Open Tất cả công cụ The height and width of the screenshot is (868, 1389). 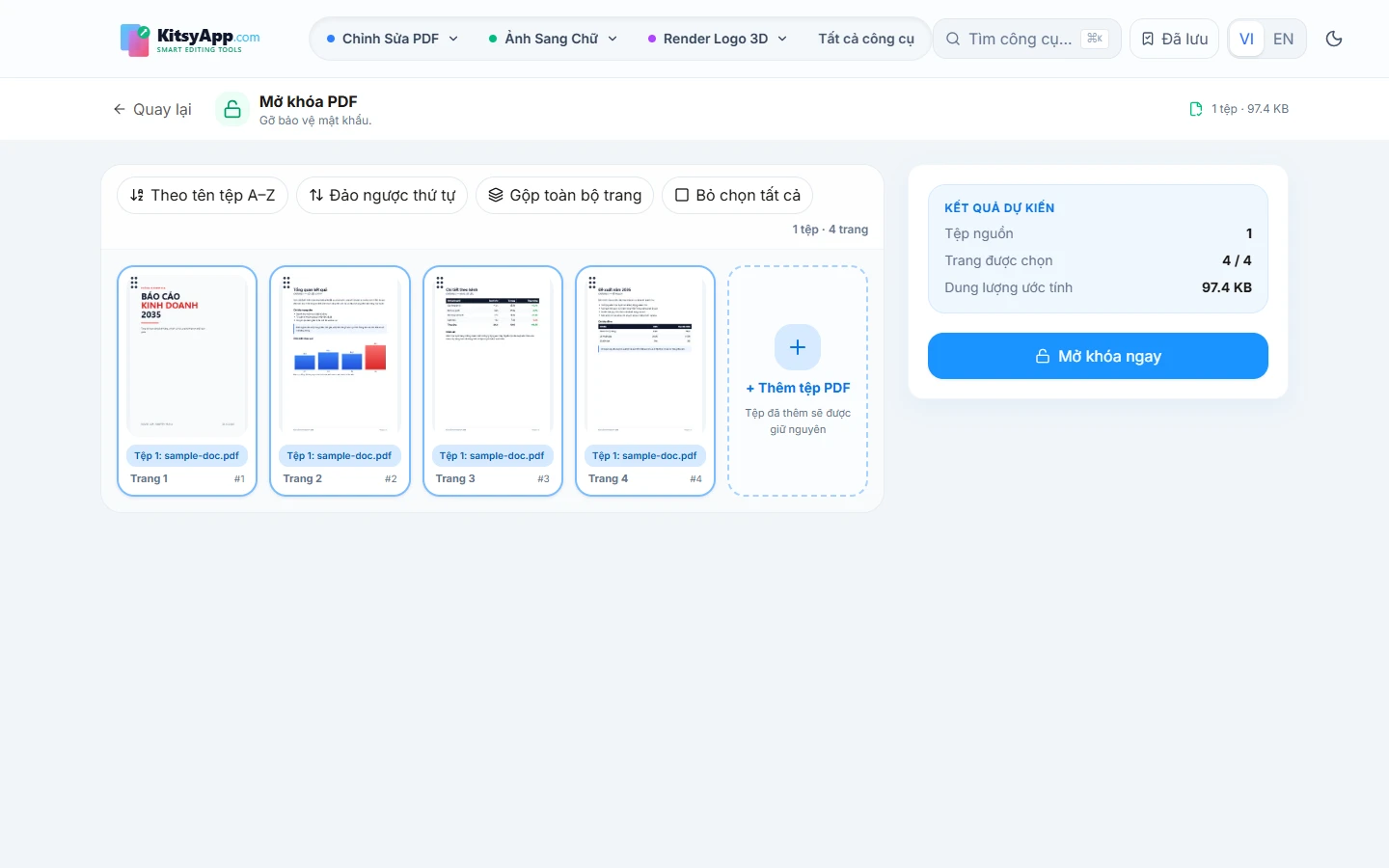866,39
